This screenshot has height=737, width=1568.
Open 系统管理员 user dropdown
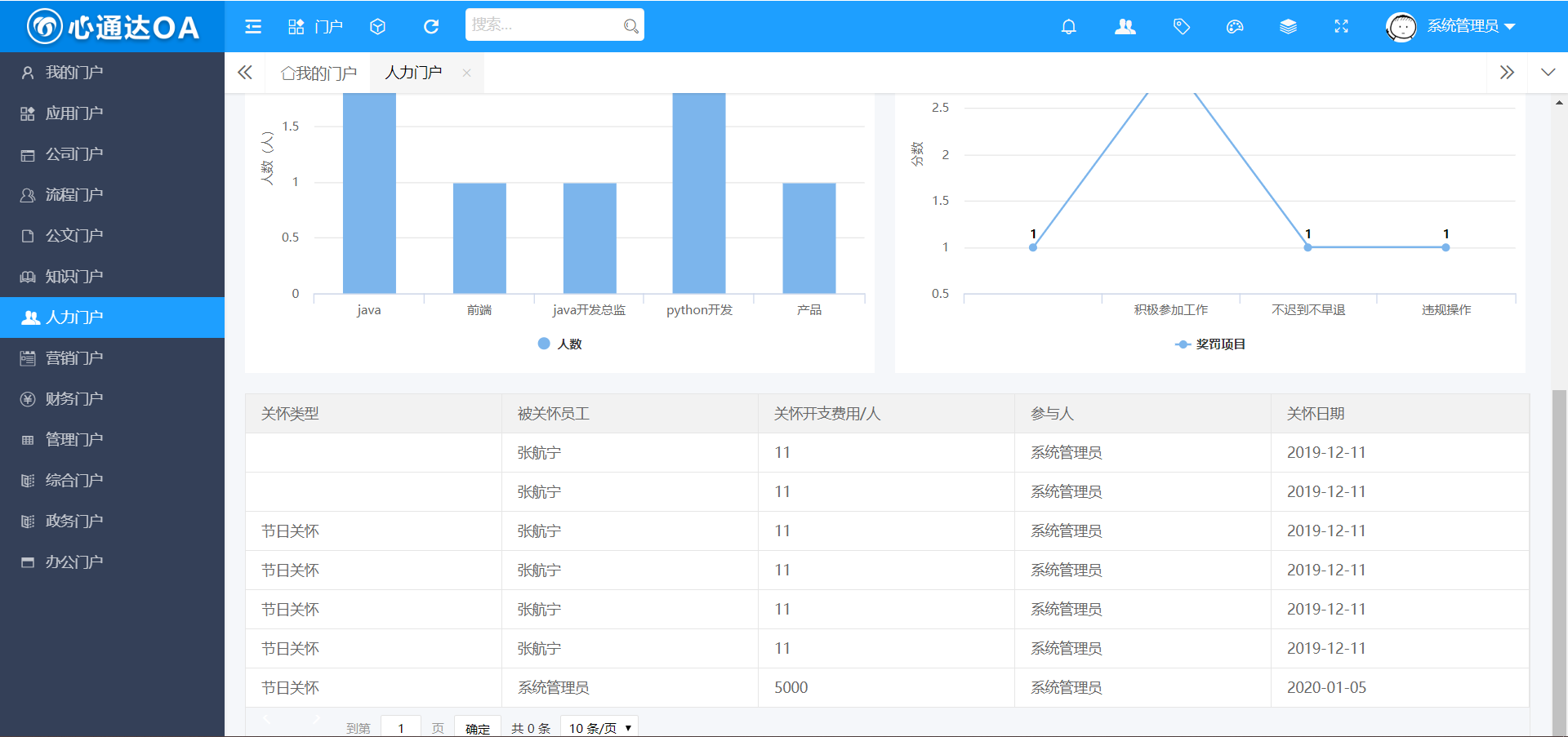pyautogui.click(x=1471, y=26)
